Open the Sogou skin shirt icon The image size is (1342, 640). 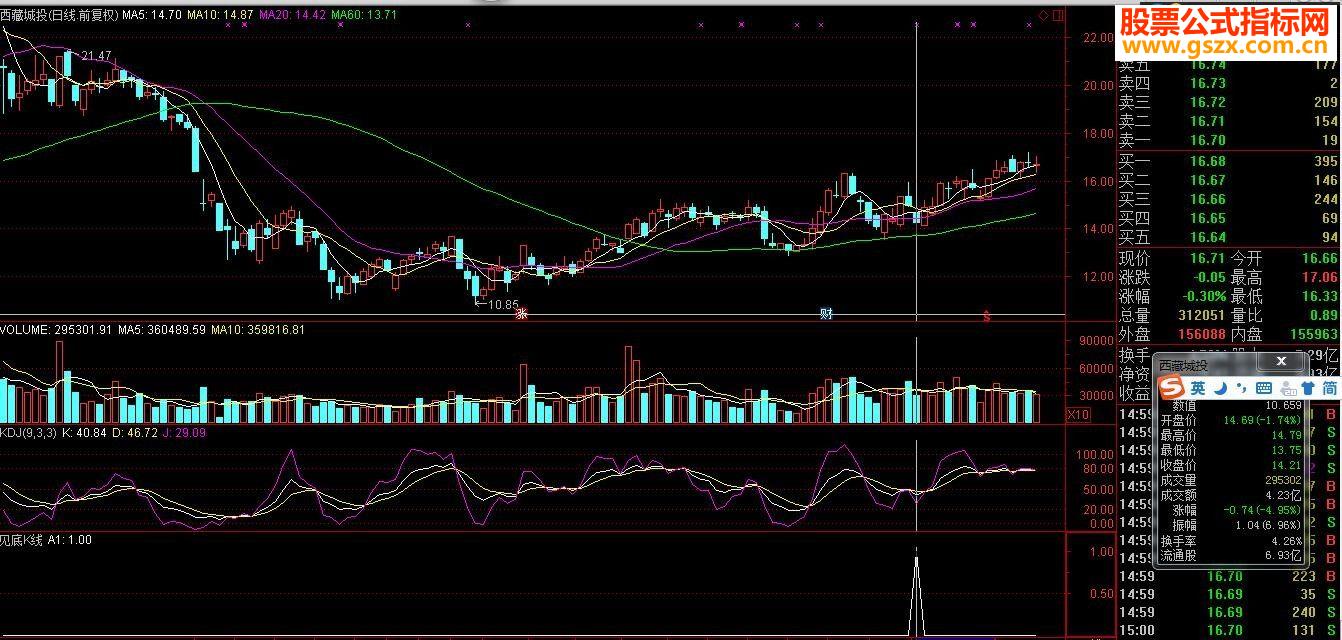[1308, 387]
